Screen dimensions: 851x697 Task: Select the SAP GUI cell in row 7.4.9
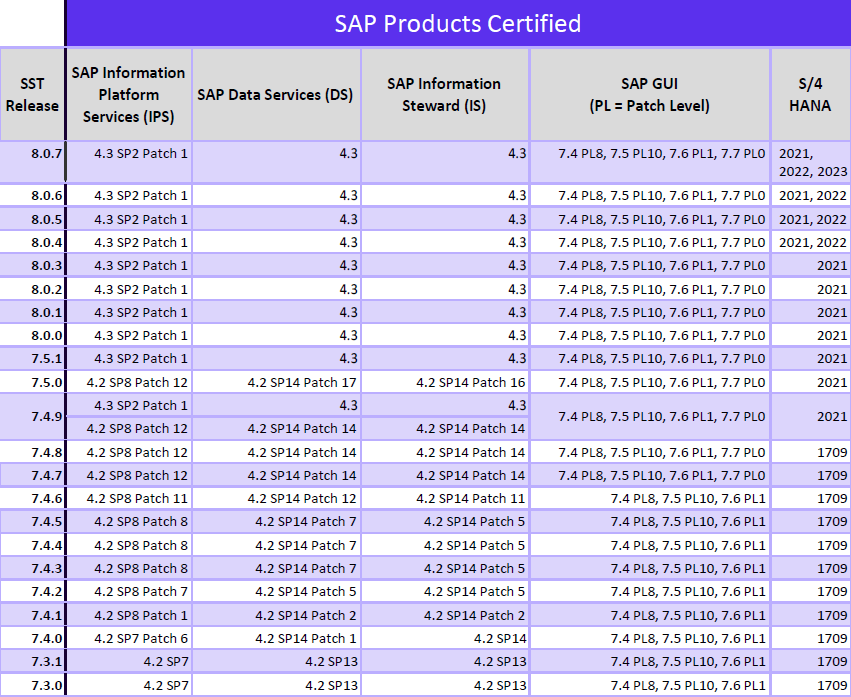650,416
